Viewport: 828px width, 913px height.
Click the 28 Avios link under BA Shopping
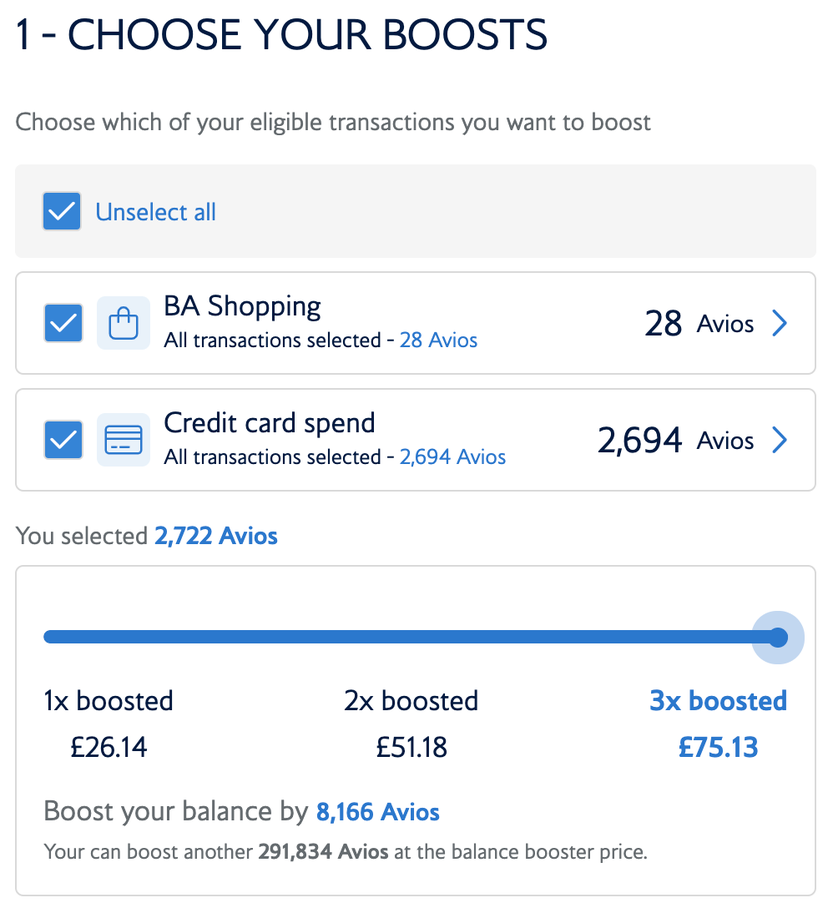coord(438,340)
